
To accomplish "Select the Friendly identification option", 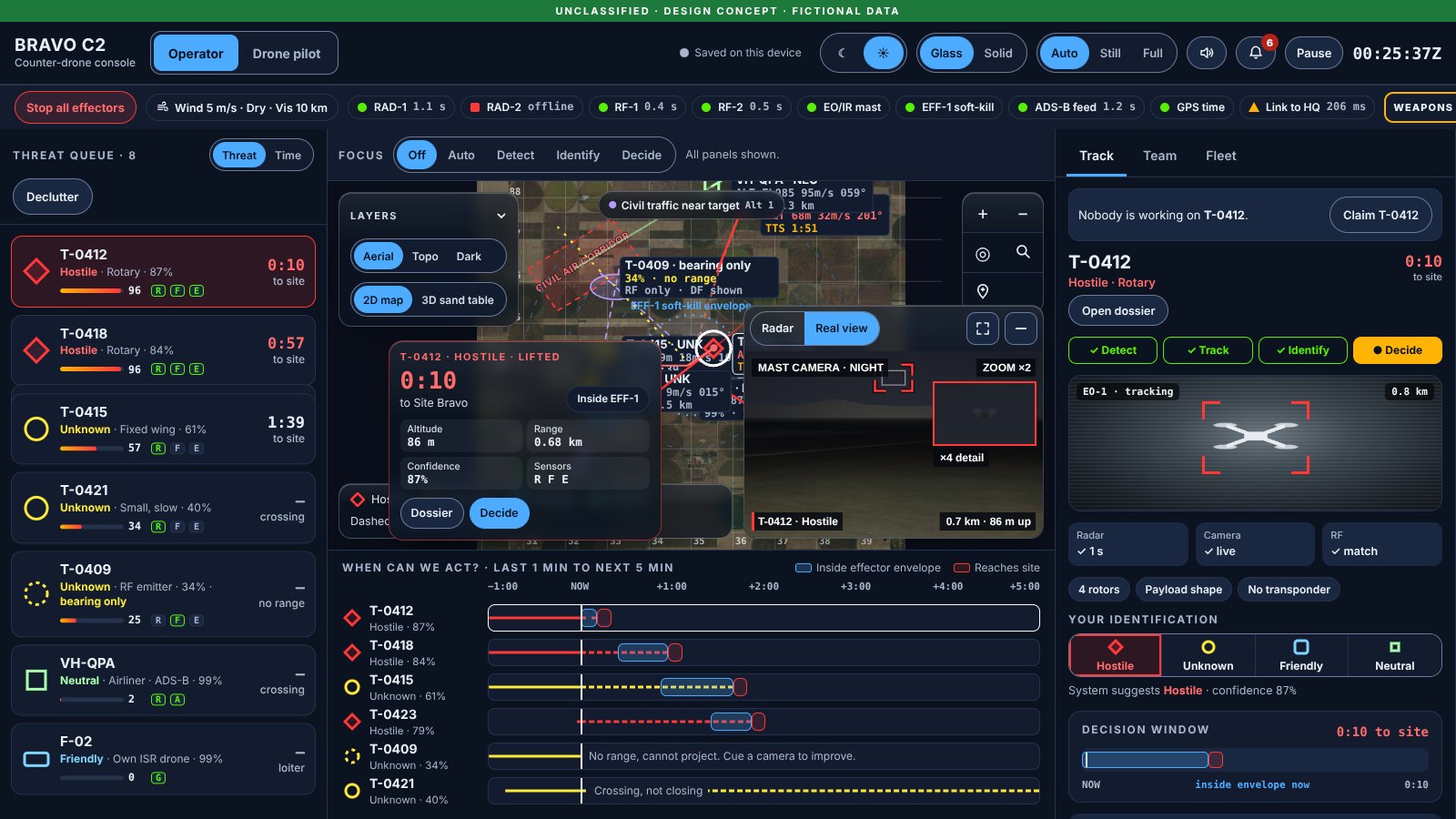I will (x=1301, y=655).
